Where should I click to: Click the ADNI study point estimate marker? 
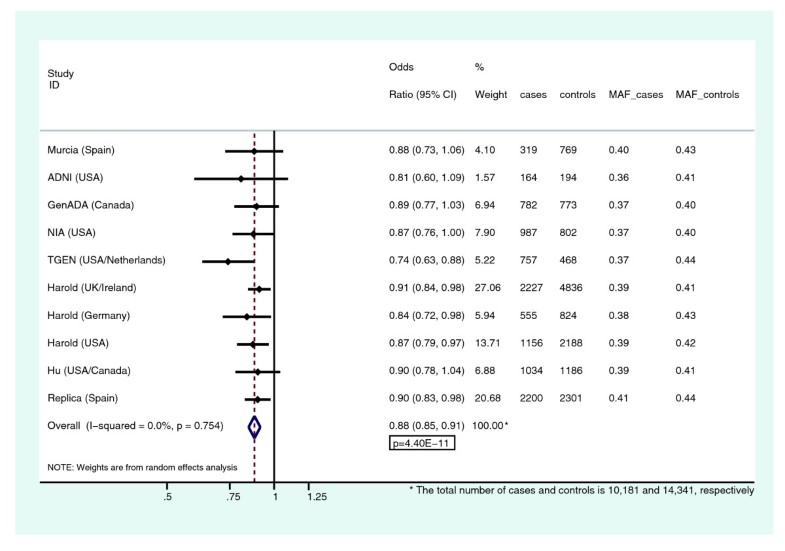[x=241, y=179]
